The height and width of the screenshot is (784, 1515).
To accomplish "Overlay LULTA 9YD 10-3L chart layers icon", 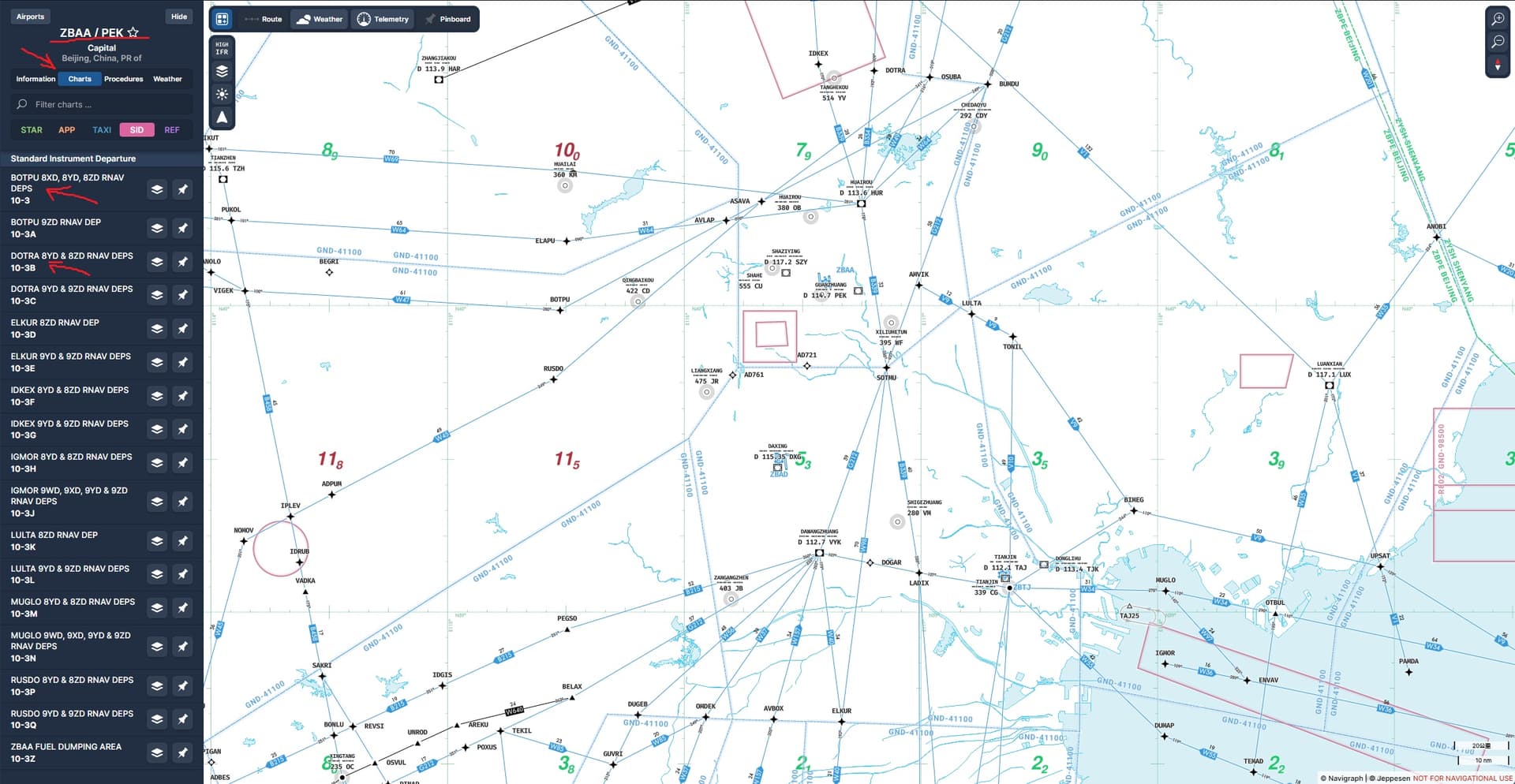I will point(157,574).
